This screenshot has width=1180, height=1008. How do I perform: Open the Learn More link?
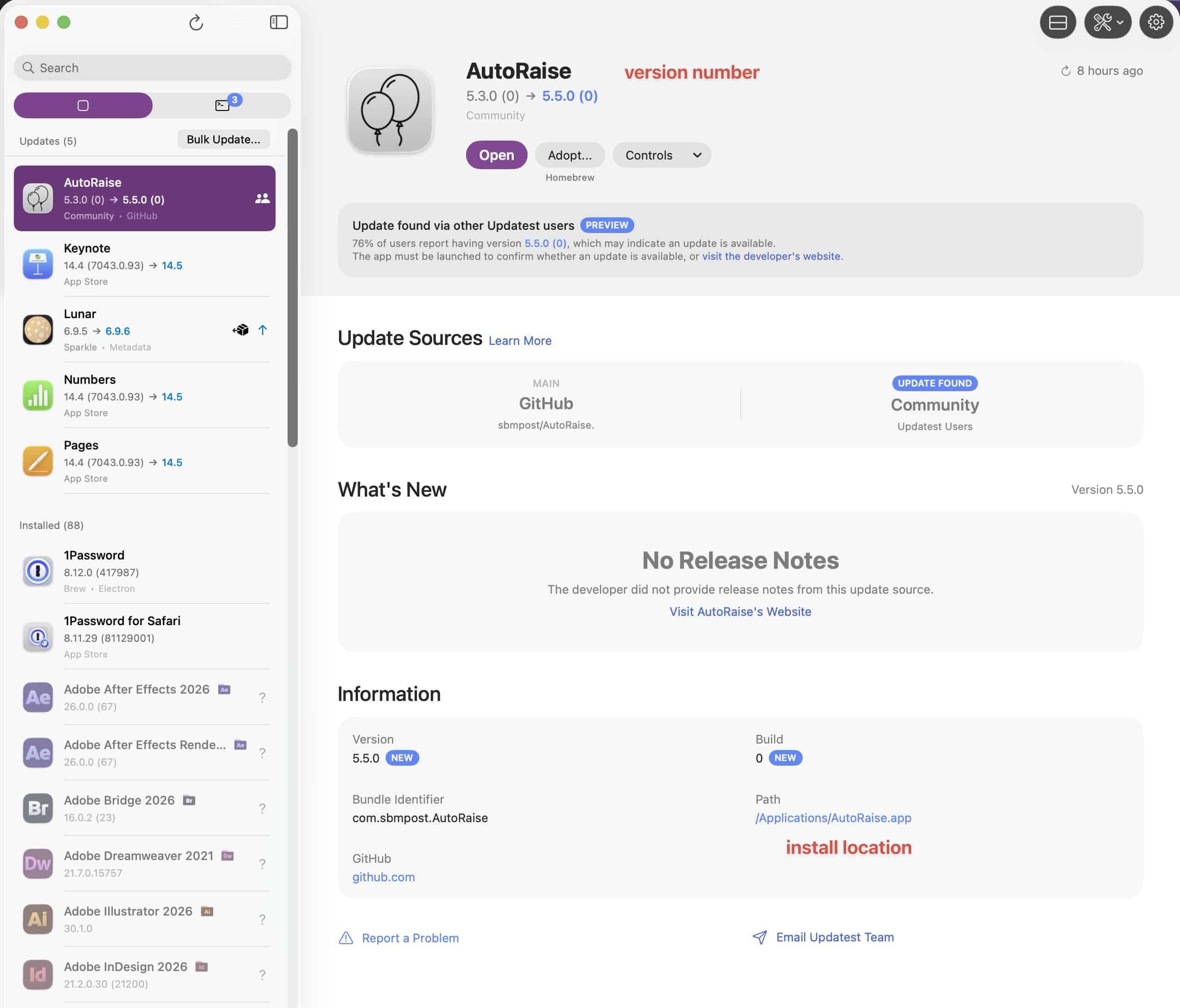click(519, 341)
